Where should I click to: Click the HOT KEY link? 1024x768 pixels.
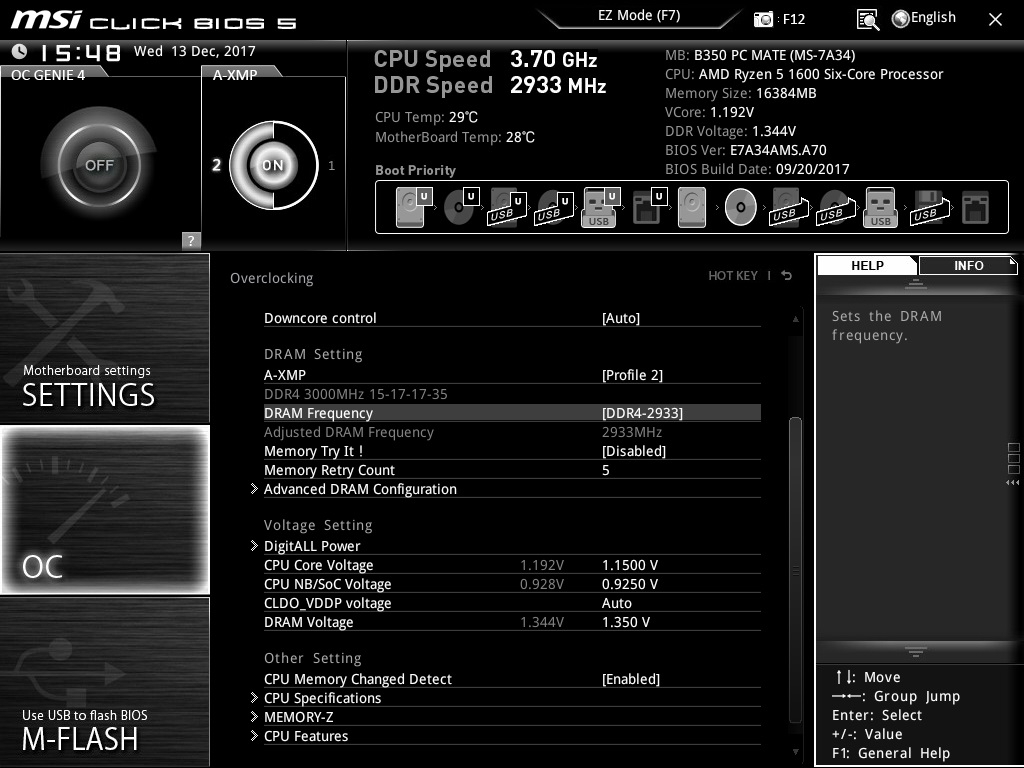(733, 276)
